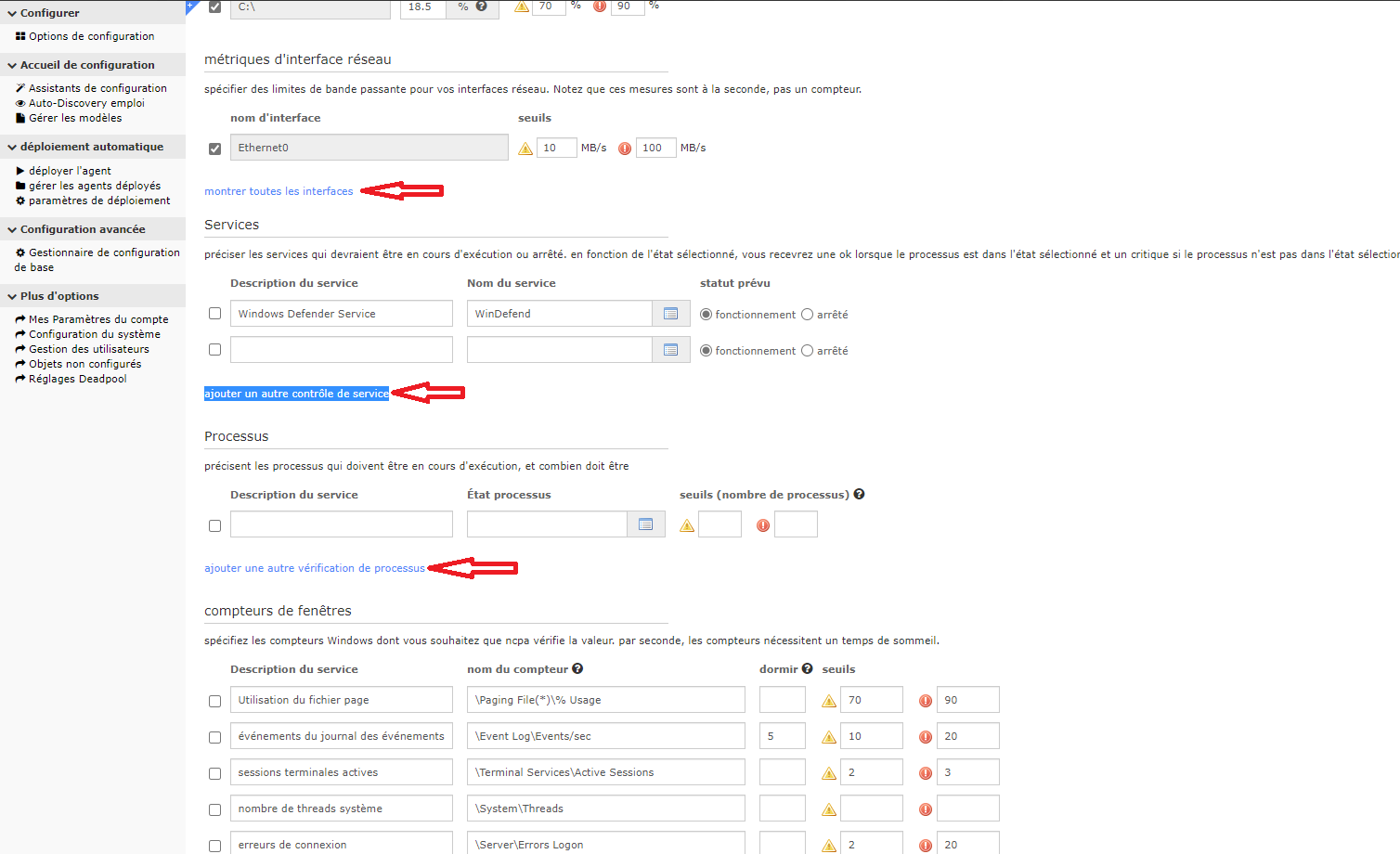
Task: Tick the Utilisation du fichier page checkbox
Action: tap(215, 701)
